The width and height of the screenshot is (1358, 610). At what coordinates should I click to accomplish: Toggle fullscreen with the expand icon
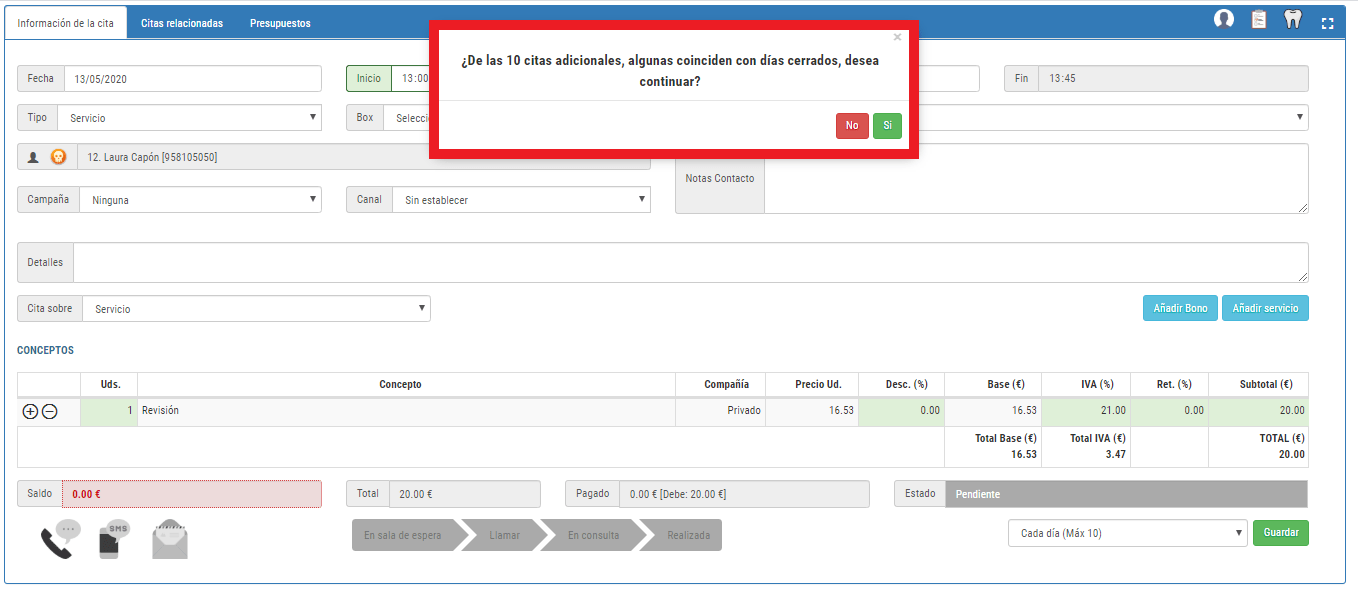pyautogui.click(x=1328, y=23)
